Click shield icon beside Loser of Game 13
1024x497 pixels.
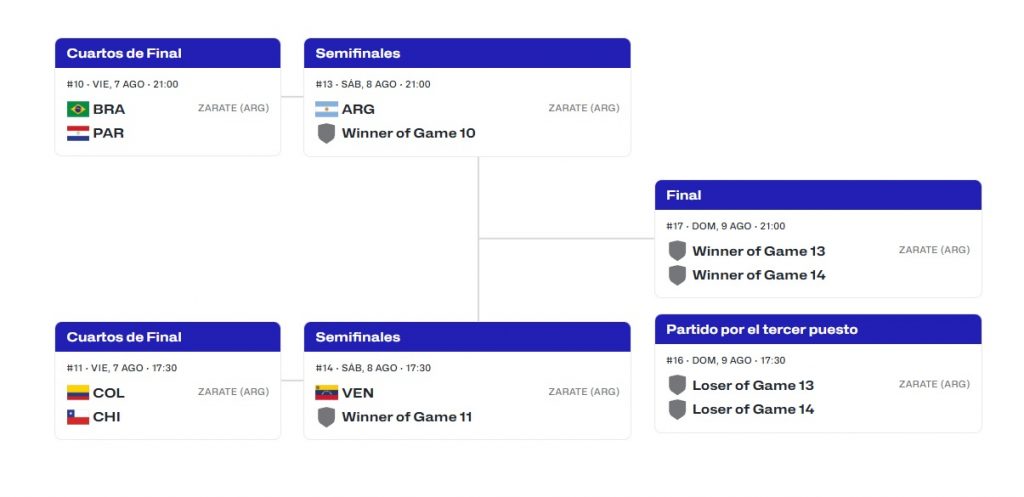pyautogui.click(x=677, y=385)
